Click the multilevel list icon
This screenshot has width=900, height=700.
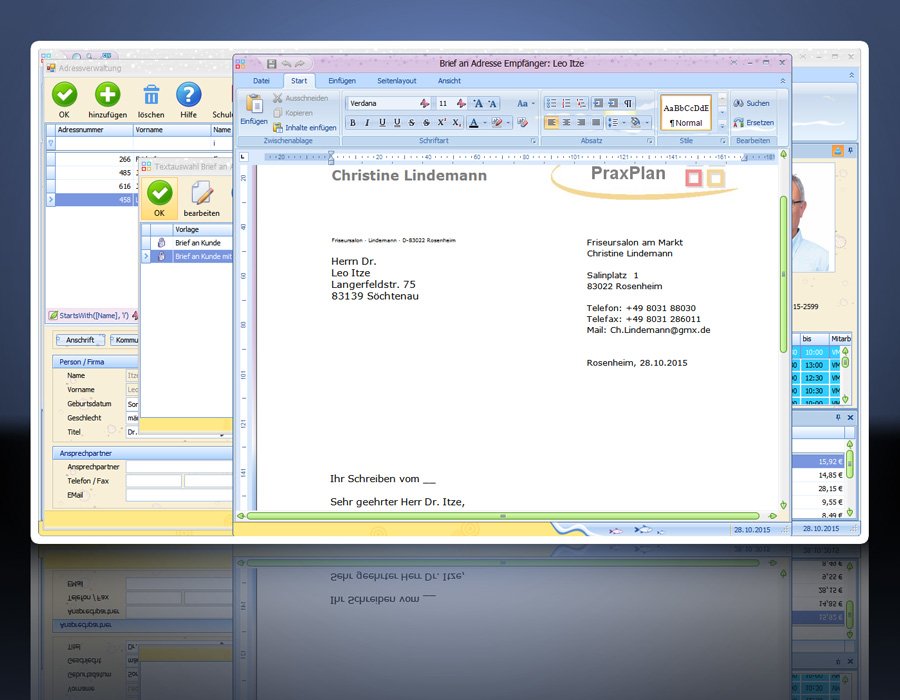point(581,103)
